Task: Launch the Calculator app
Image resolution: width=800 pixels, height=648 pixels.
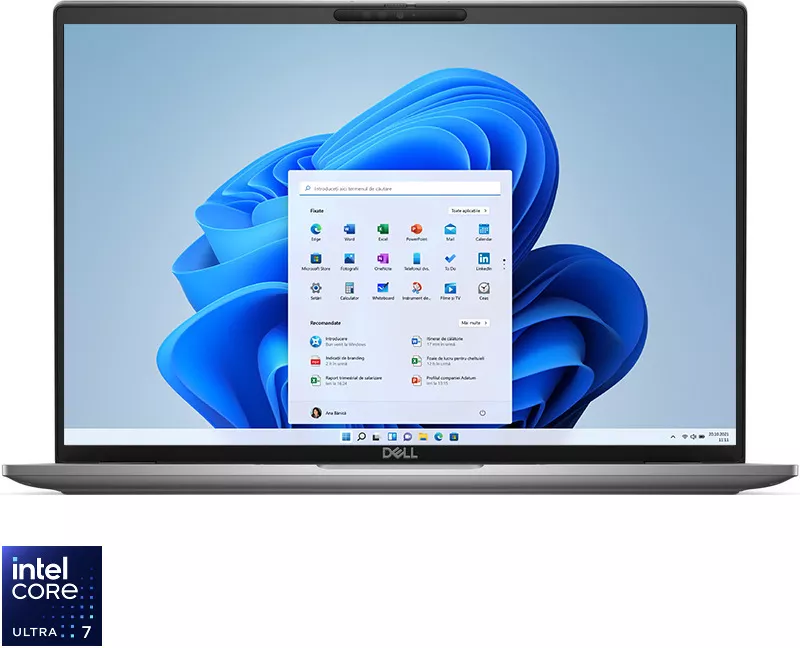Action: click(349, 291)
